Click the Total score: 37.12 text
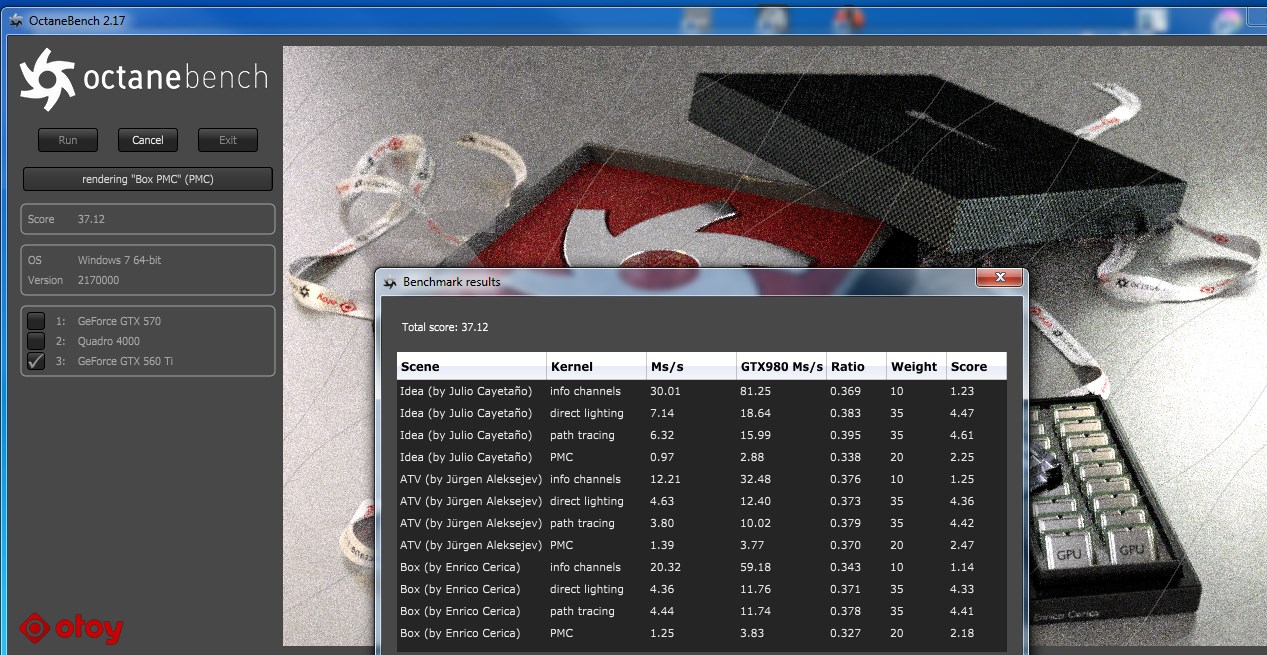Screen dimensions: 1267x655 (x=445, y=327)
